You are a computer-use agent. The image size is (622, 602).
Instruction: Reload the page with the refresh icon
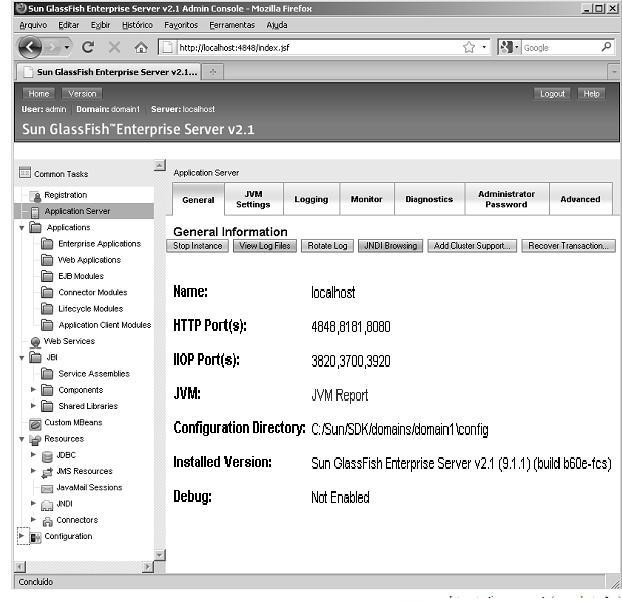(88, 47)
